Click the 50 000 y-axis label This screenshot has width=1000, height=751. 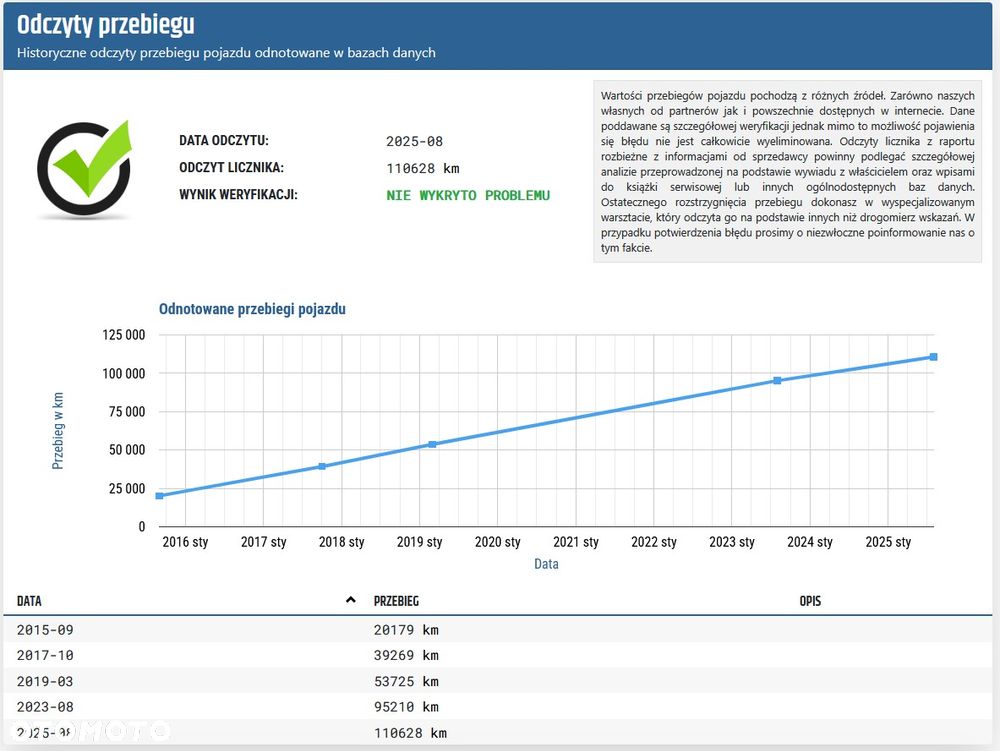(127, 450)
